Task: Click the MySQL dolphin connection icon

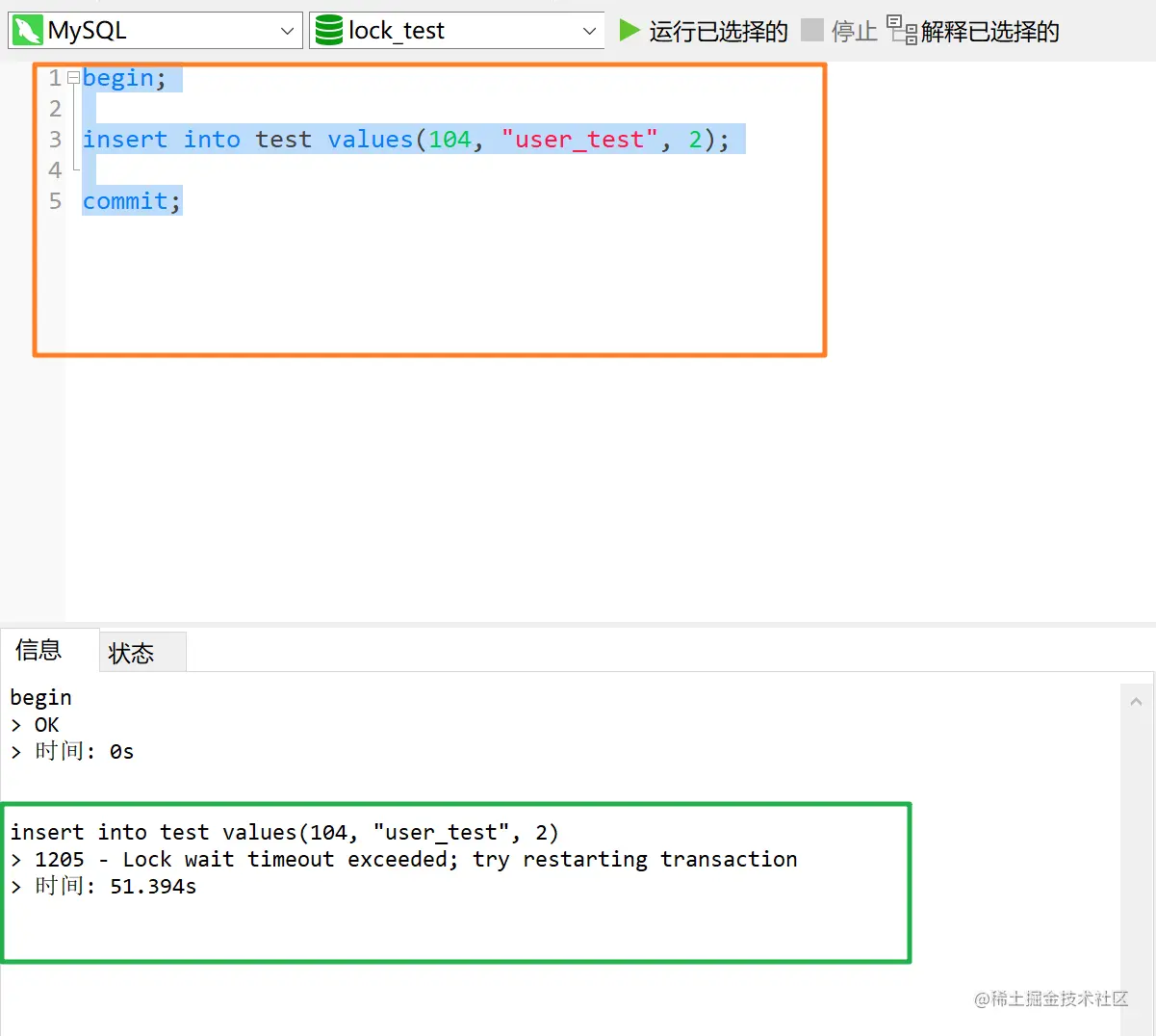Action: (x=27, y=31)
